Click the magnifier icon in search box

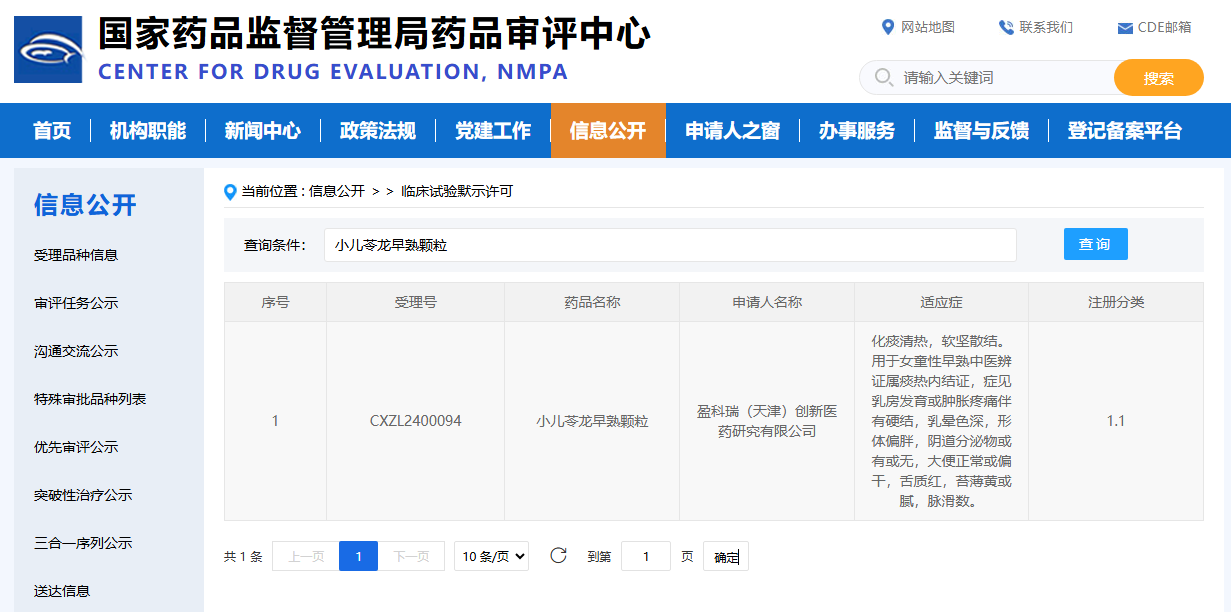[x=883, y=77]
